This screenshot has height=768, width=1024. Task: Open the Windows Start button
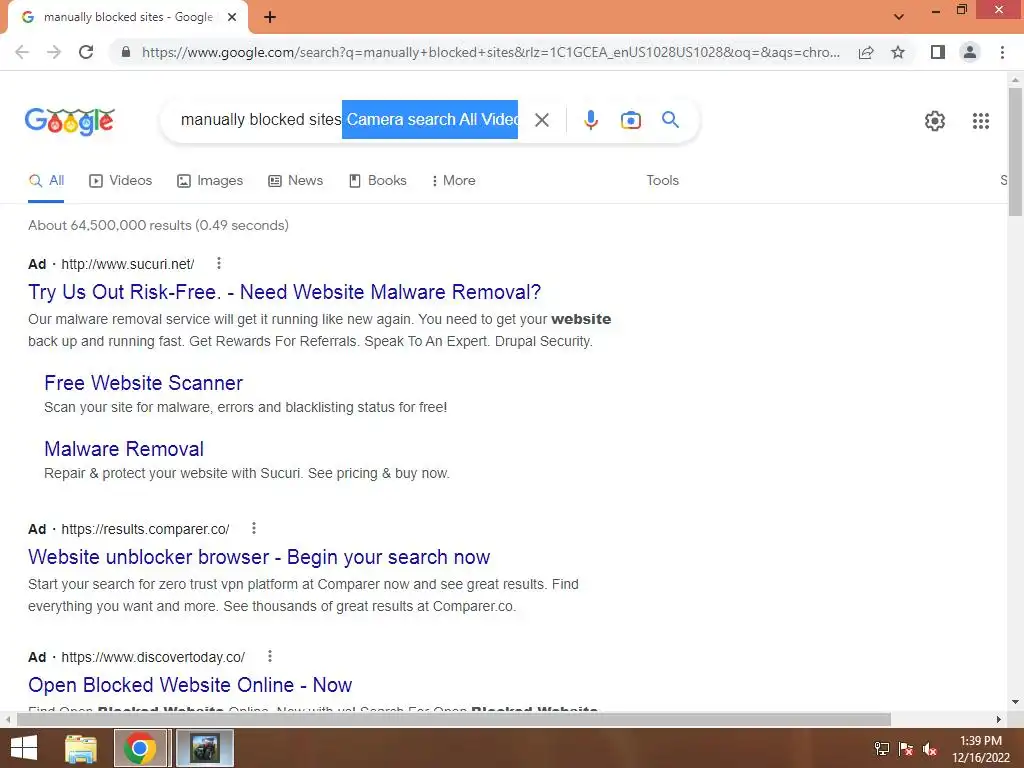tap(24, 748)
